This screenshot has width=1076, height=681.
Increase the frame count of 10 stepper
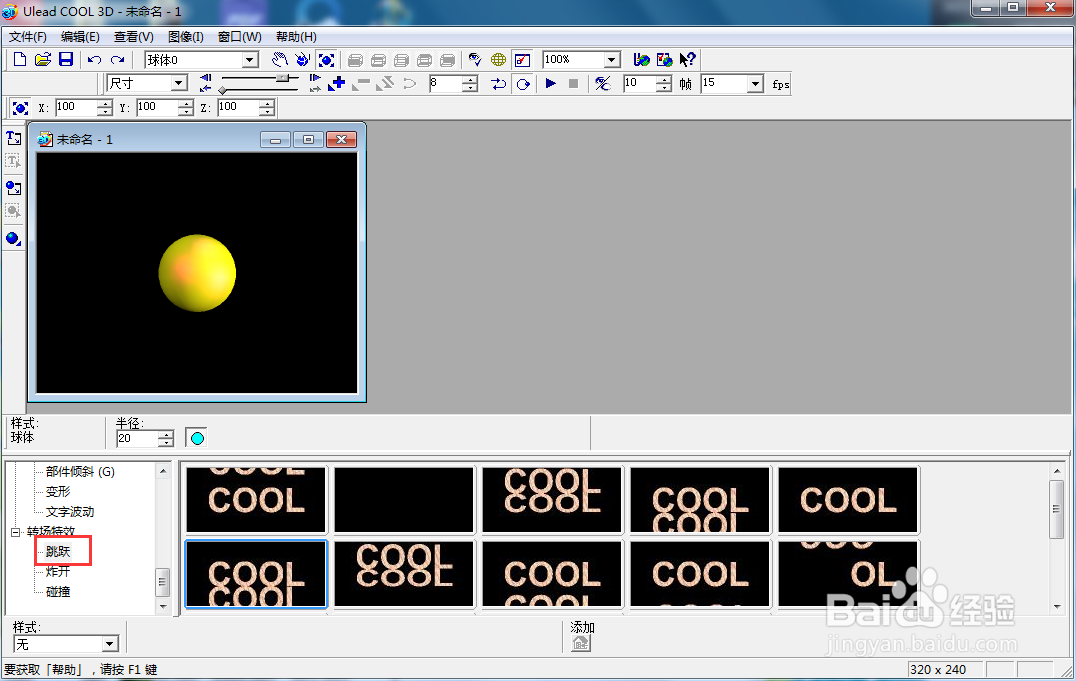(x=664, y=80)
